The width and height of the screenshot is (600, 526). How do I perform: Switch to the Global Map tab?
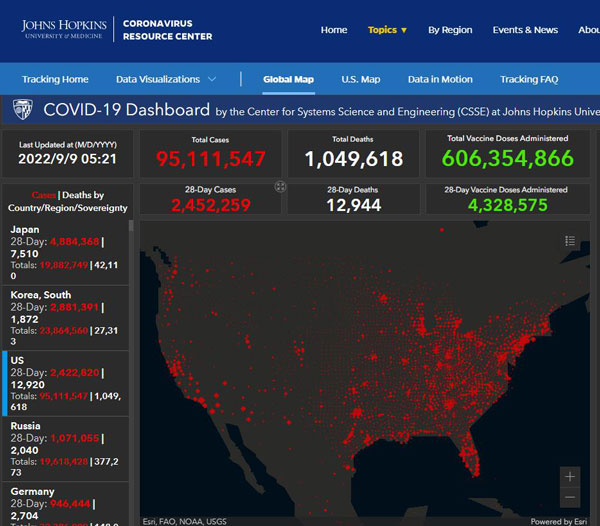289,79
